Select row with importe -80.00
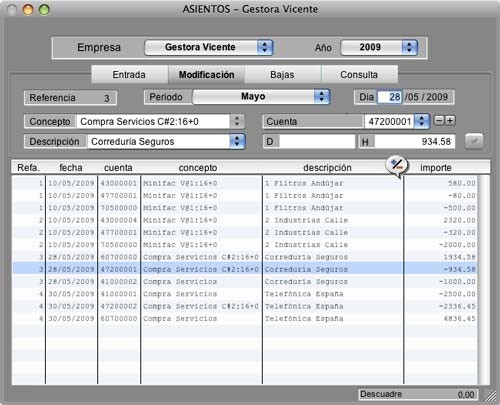The height and width of the screenshot is (405, 500). (x=245, y=196)
